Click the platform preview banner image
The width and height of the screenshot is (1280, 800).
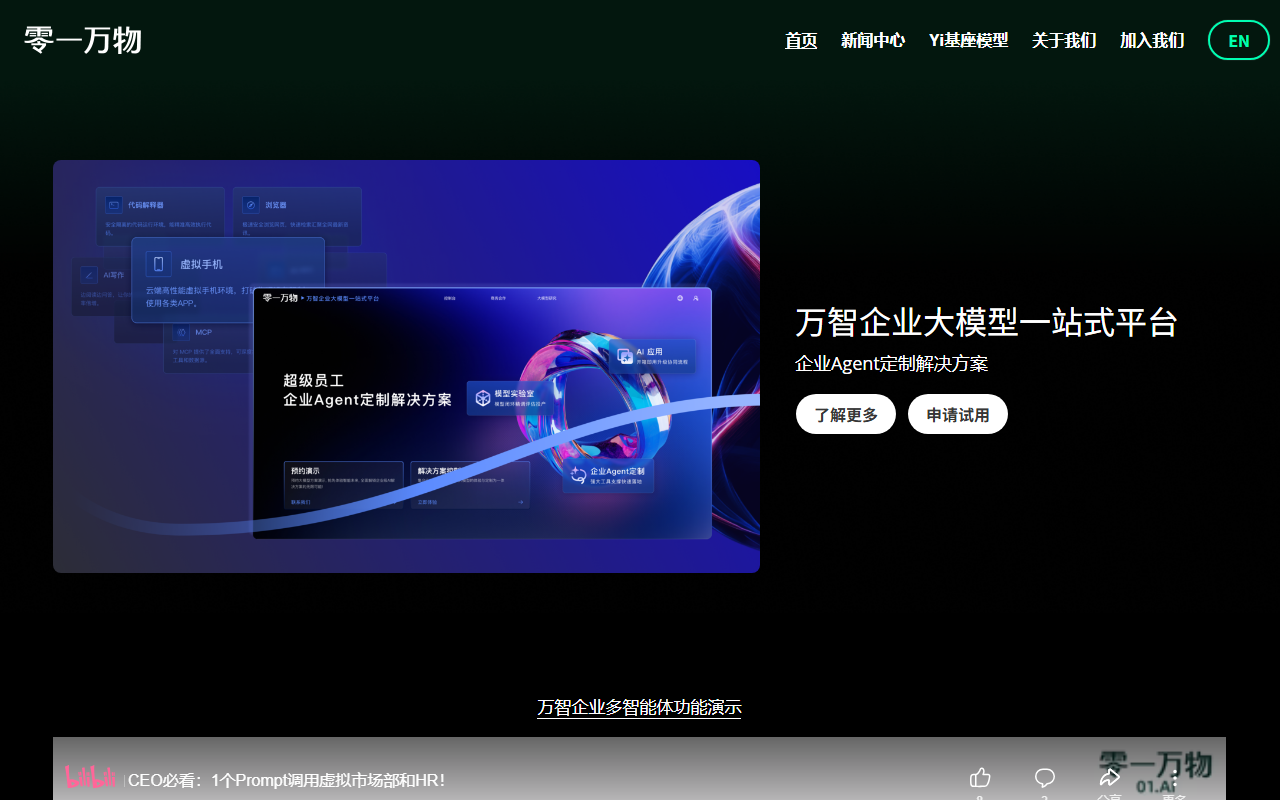tap(406, 366)
